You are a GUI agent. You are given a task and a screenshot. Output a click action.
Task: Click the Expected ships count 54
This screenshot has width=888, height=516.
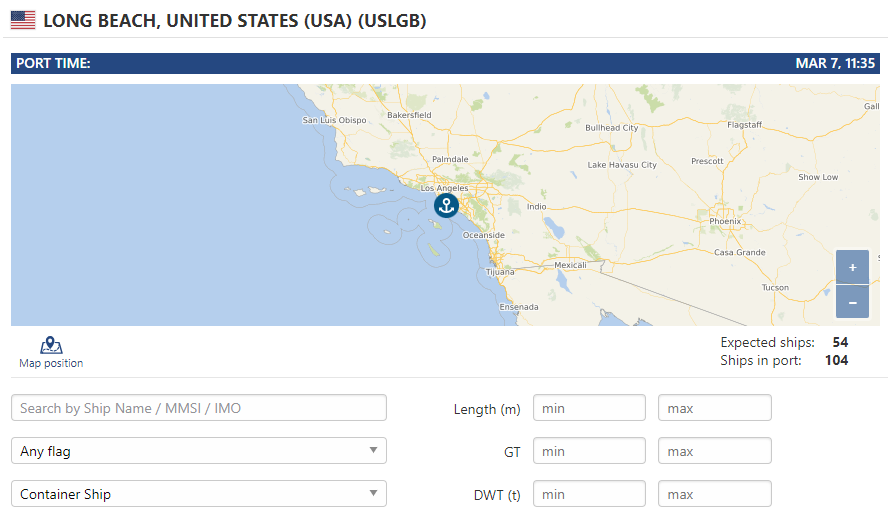click(840, 342)
